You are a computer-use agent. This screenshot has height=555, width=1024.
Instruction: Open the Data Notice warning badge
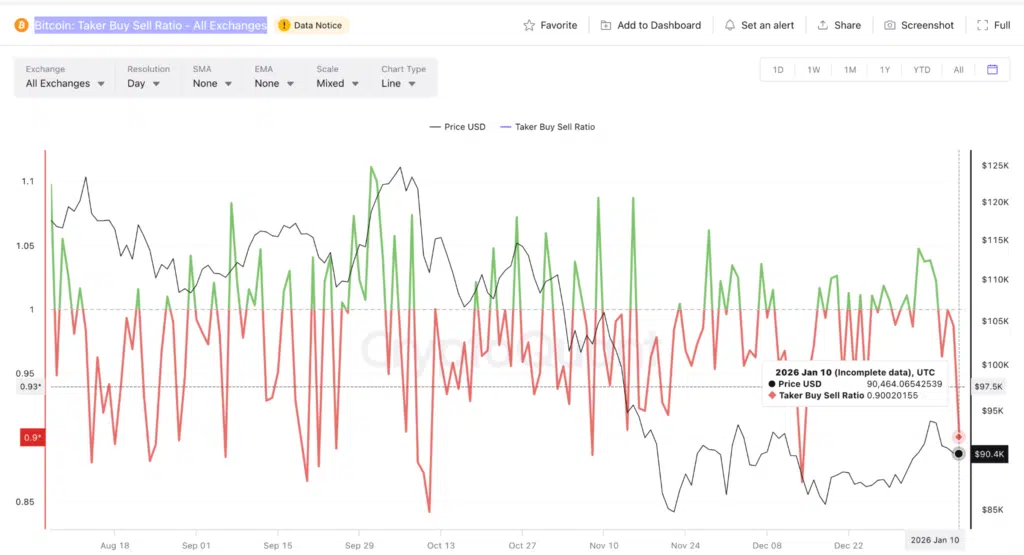click(312, 25)
